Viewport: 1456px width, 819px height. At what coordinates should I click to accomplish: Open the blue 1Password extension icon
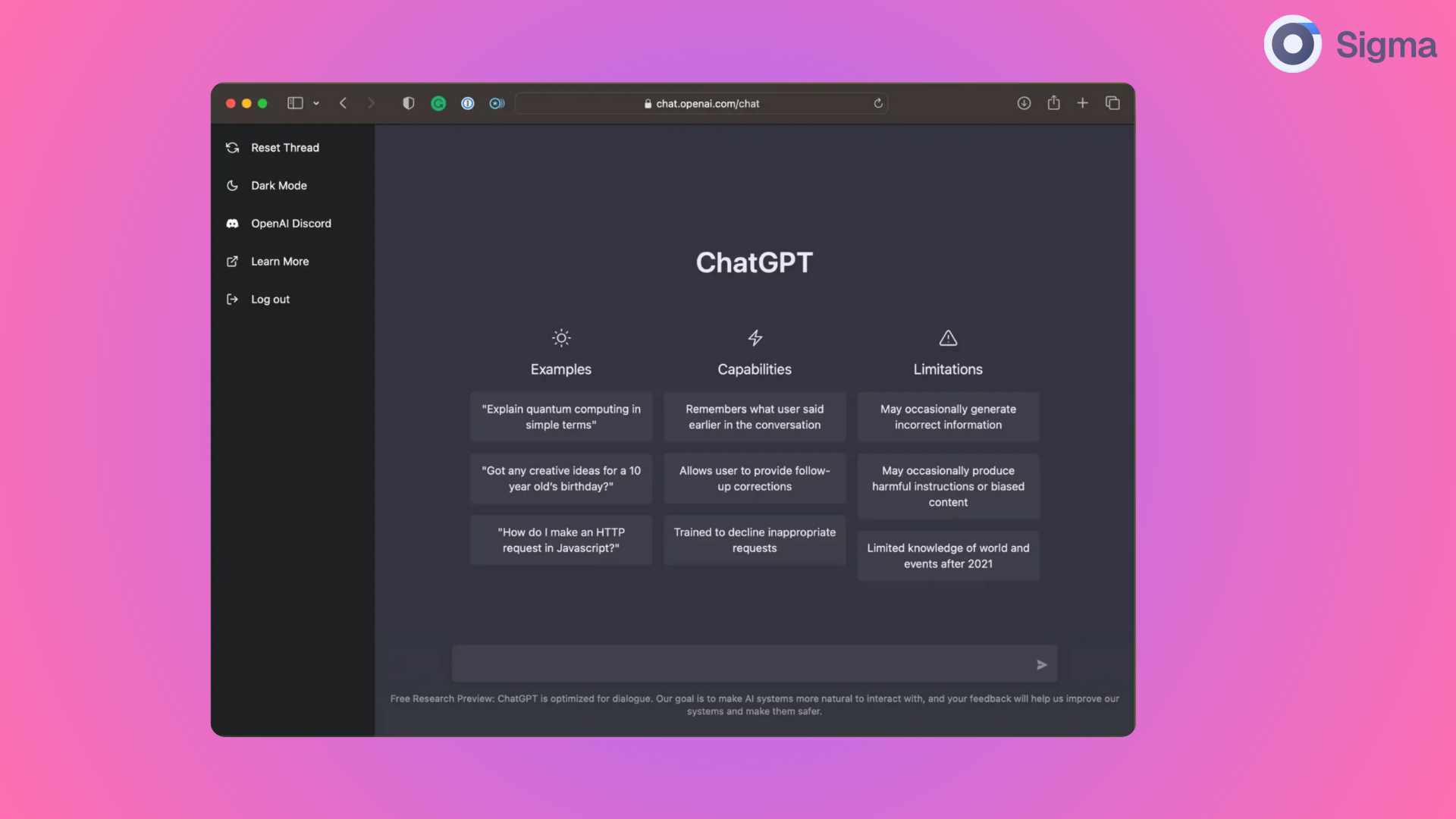coord(468,103)
